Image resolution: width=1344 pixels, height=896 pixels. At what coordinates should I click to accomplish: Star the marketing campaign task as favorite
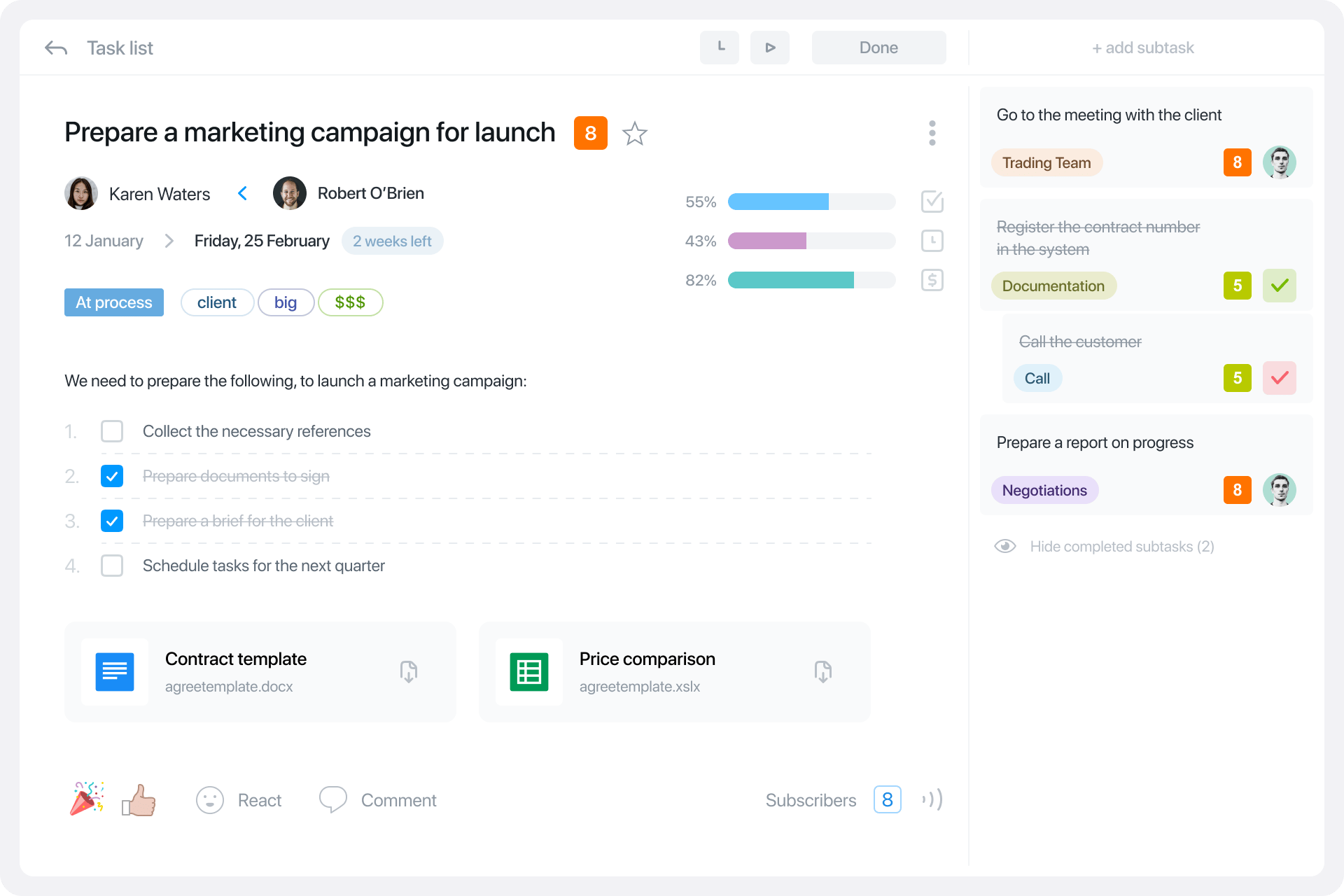[x=634, y=134]
